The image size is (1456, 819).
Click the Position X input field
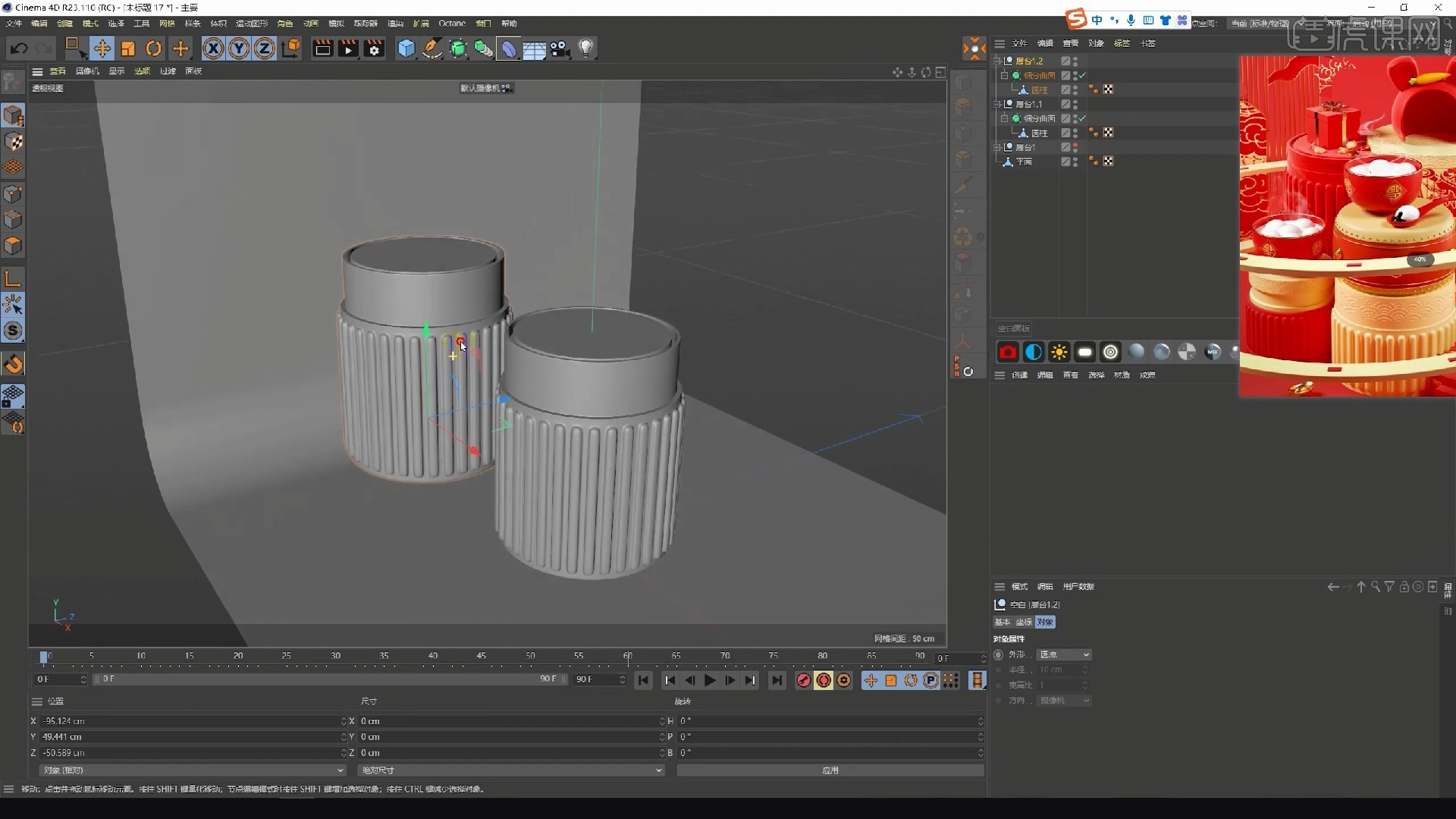coord(192,721)
